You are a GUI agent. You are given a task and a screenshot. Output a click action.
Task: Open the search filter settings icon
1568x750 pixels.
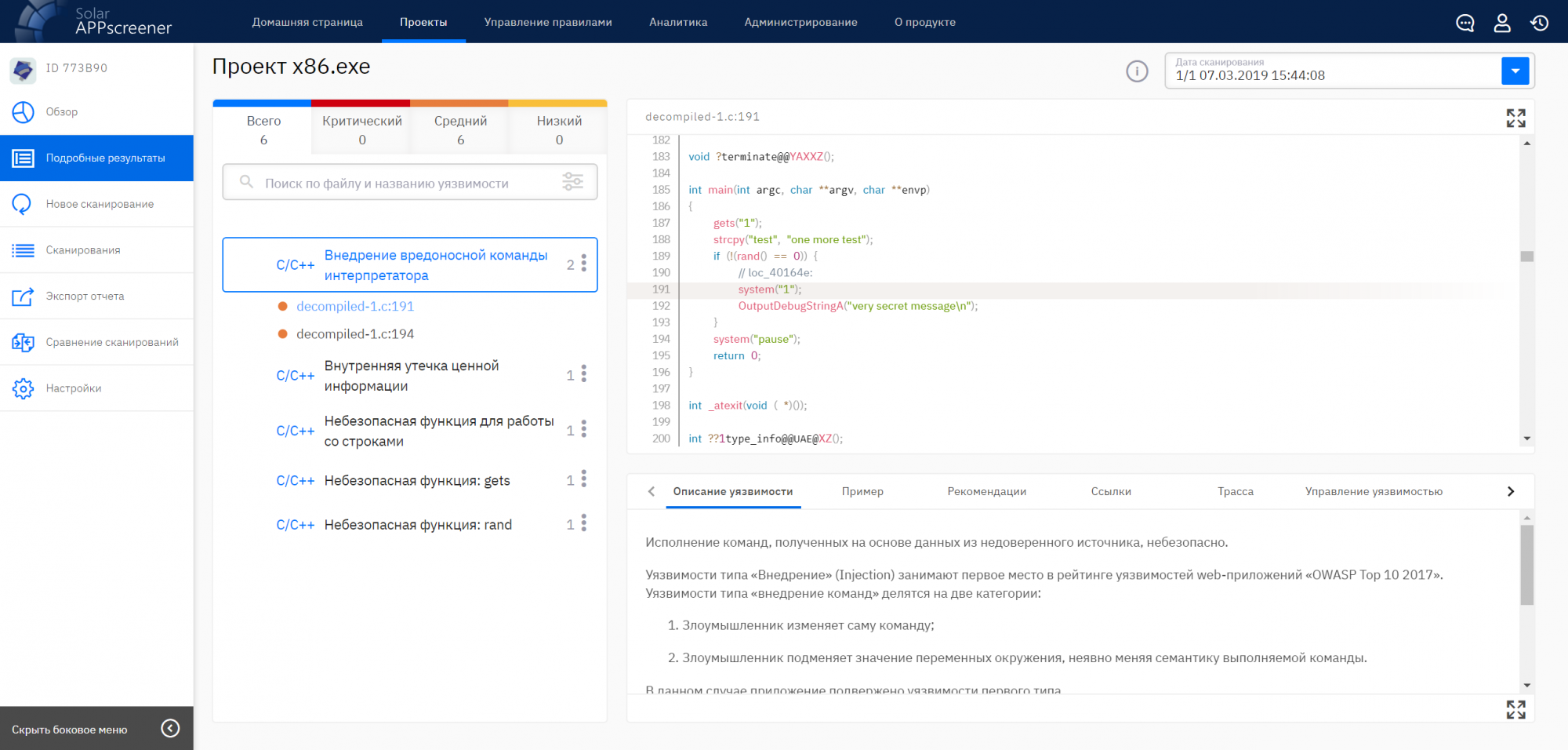point(573,182)
